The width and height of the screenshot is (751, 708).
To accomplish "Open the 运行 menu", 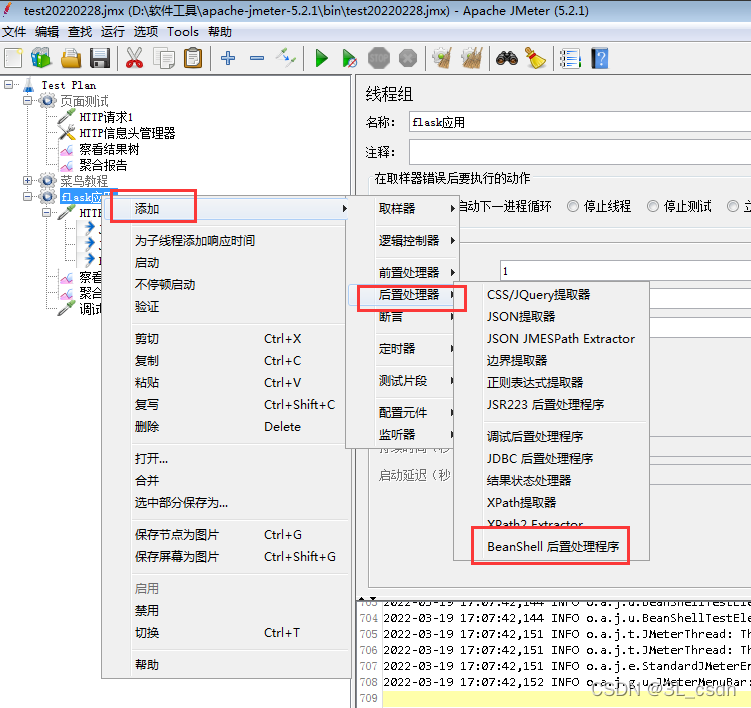I will (113, 32).
